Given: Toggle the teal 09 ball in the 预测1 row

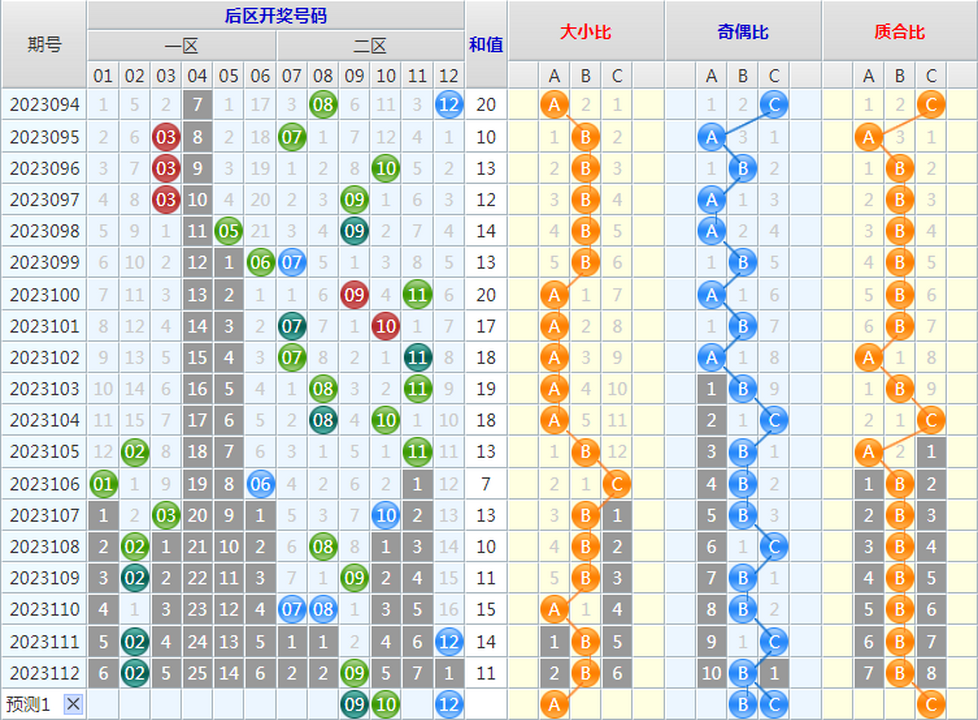Looking at the screenshot, I should pos(354,704).
